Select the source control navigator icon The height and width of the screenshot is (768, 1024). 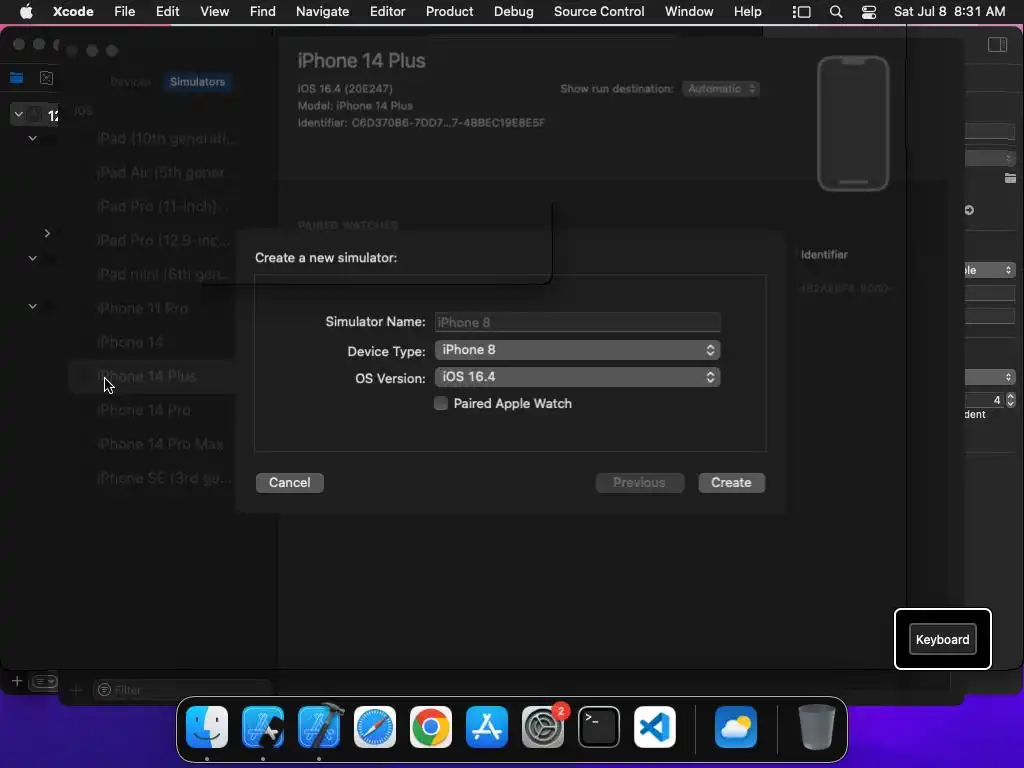coord(46,78)
